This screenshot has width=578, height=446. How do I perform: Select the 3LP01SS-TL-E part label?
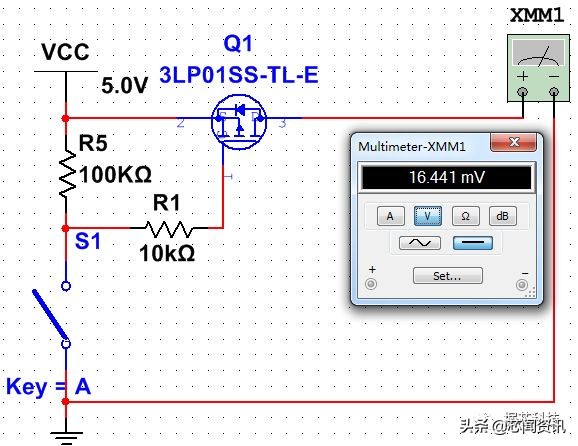click(239, 75)
